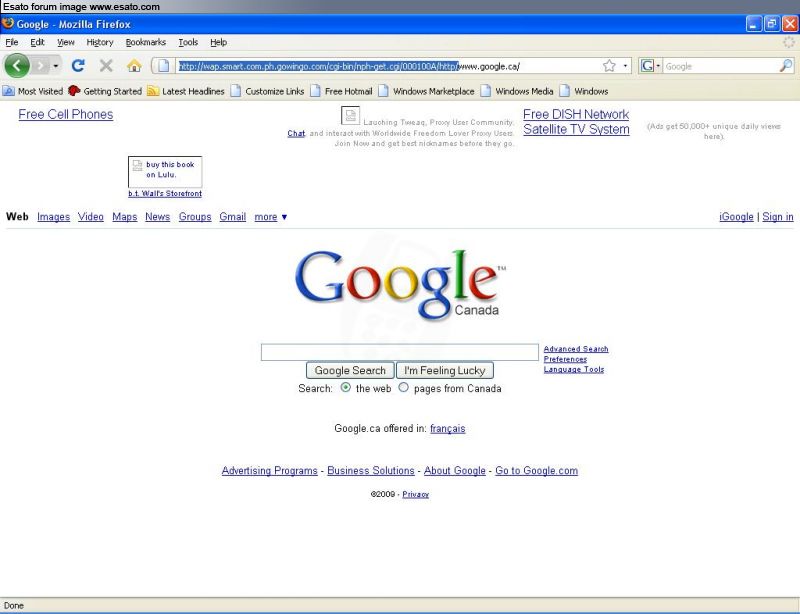Click into the Google search text field
The width and height of the screenshot is (800, 614).
point(399,352)
